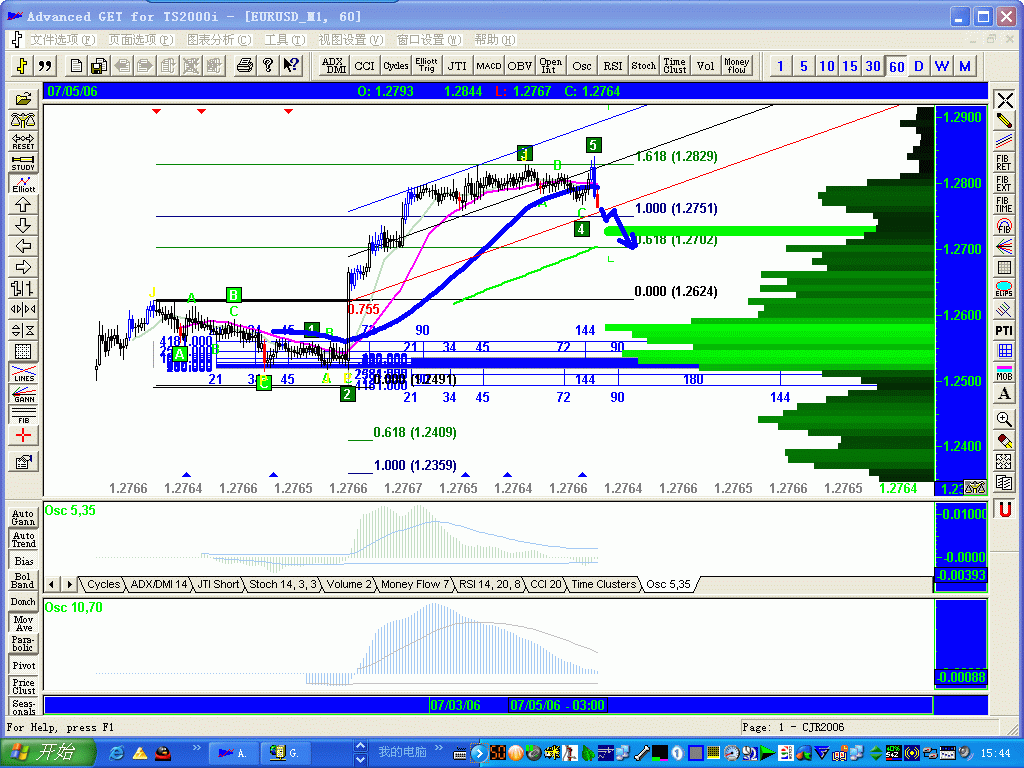Open the 文件选项(F) menu
The height and width of the screenshot is (768, 1024).
pos(63,40)
